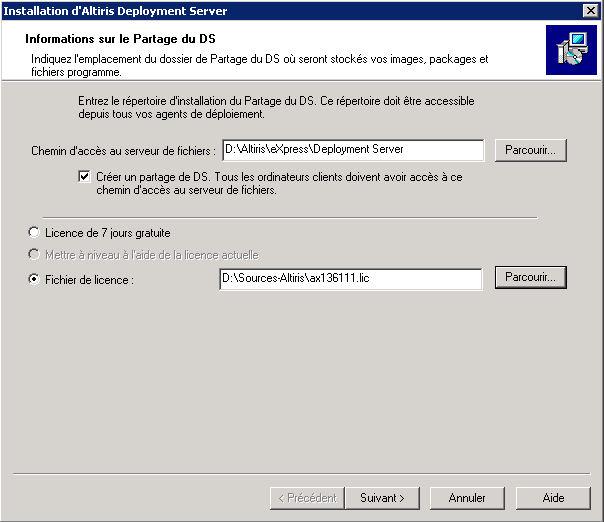Open help with the Aide button

pos(553,497)
